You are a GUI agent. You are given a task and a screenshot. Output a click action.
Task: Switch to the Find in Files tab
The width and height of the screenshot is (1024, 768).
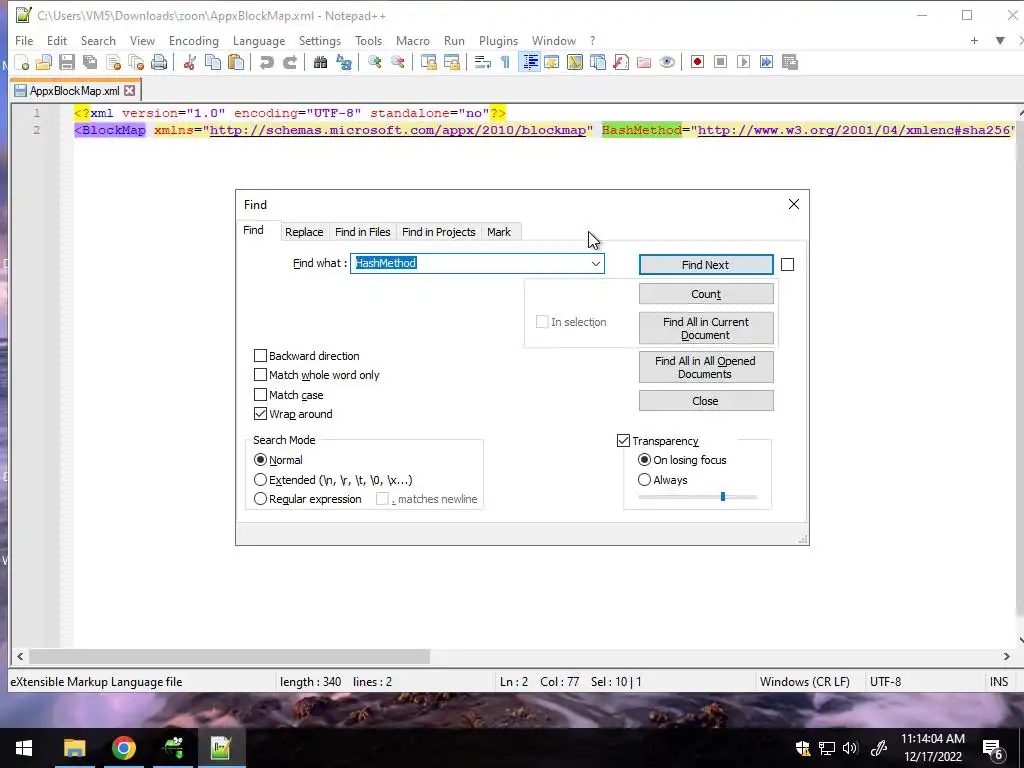(362, 232)
